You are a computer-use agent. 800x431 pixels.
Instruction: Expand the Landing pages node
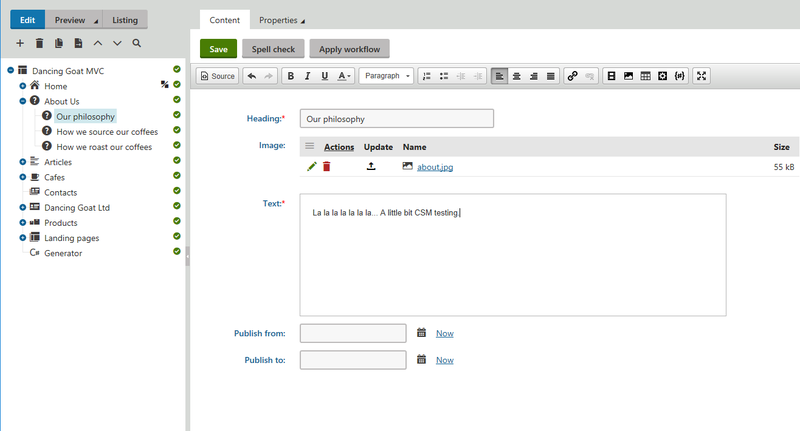pos(22,238)
